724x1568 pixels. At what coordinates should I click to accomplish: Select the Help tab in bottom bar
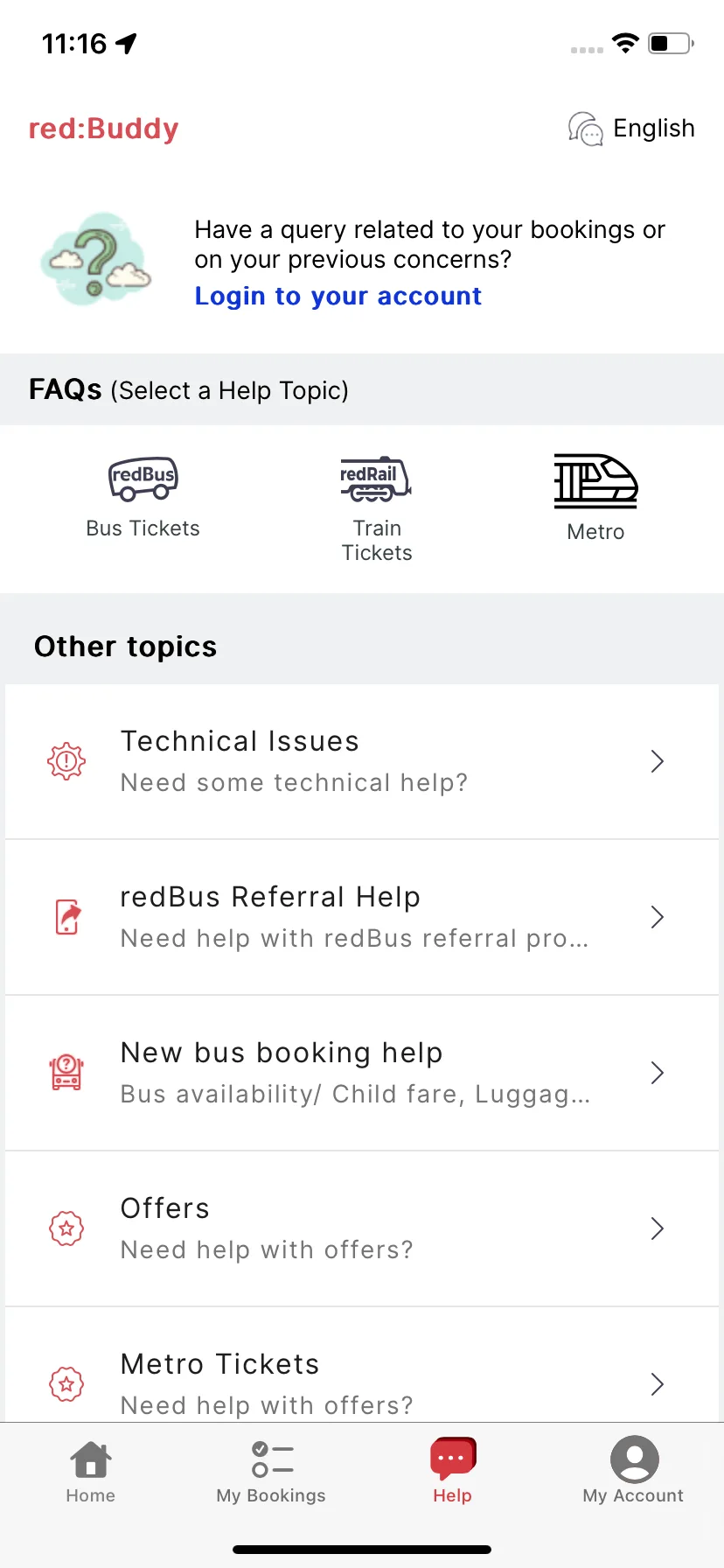click(x=452, y=1472)
